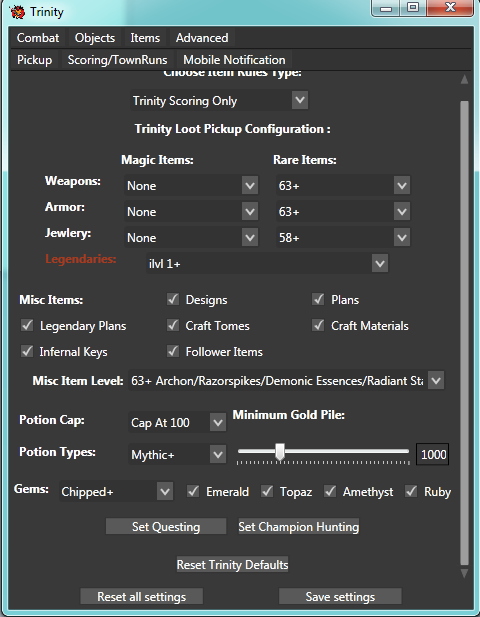Open Magic Items Armor dropdown

click(x=191, y=212)
